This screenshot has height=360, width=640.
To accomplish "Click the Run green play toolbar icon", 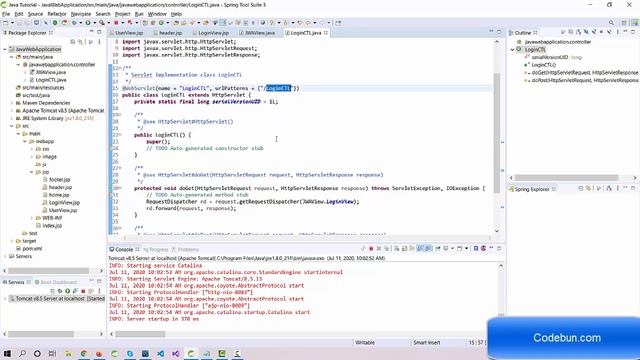I will [87, 23].
